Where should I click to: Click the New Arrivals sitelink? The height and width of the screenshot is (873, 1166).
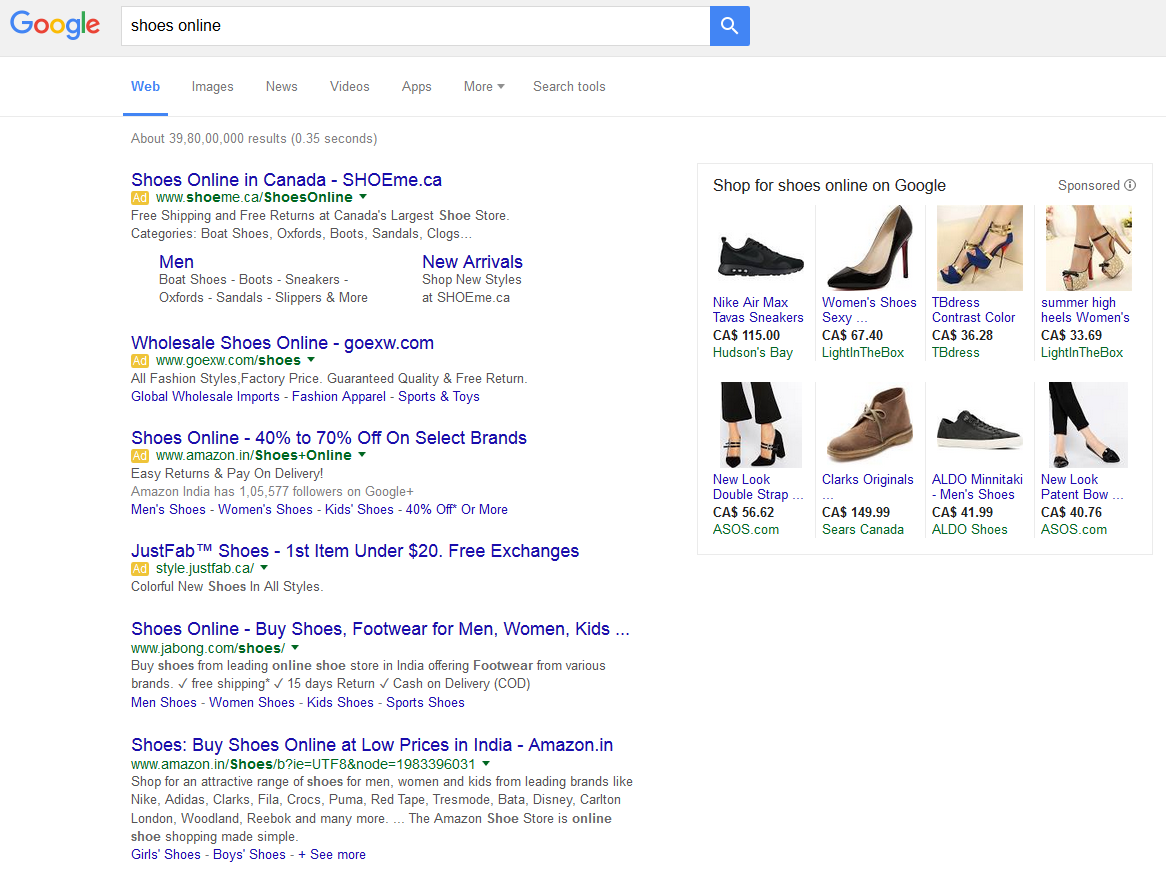click(472, 262)
